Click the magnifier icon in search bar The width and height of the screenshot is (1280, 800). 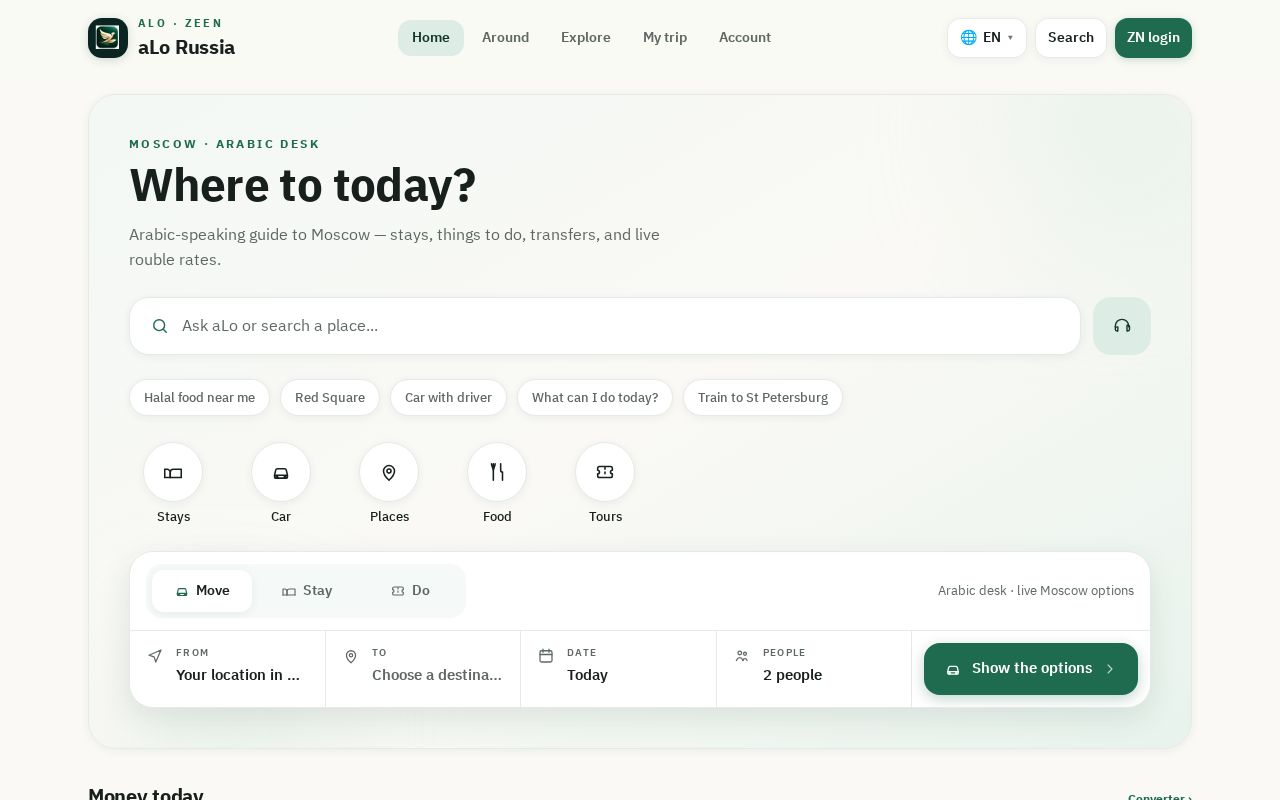click(x=160, y=326)
